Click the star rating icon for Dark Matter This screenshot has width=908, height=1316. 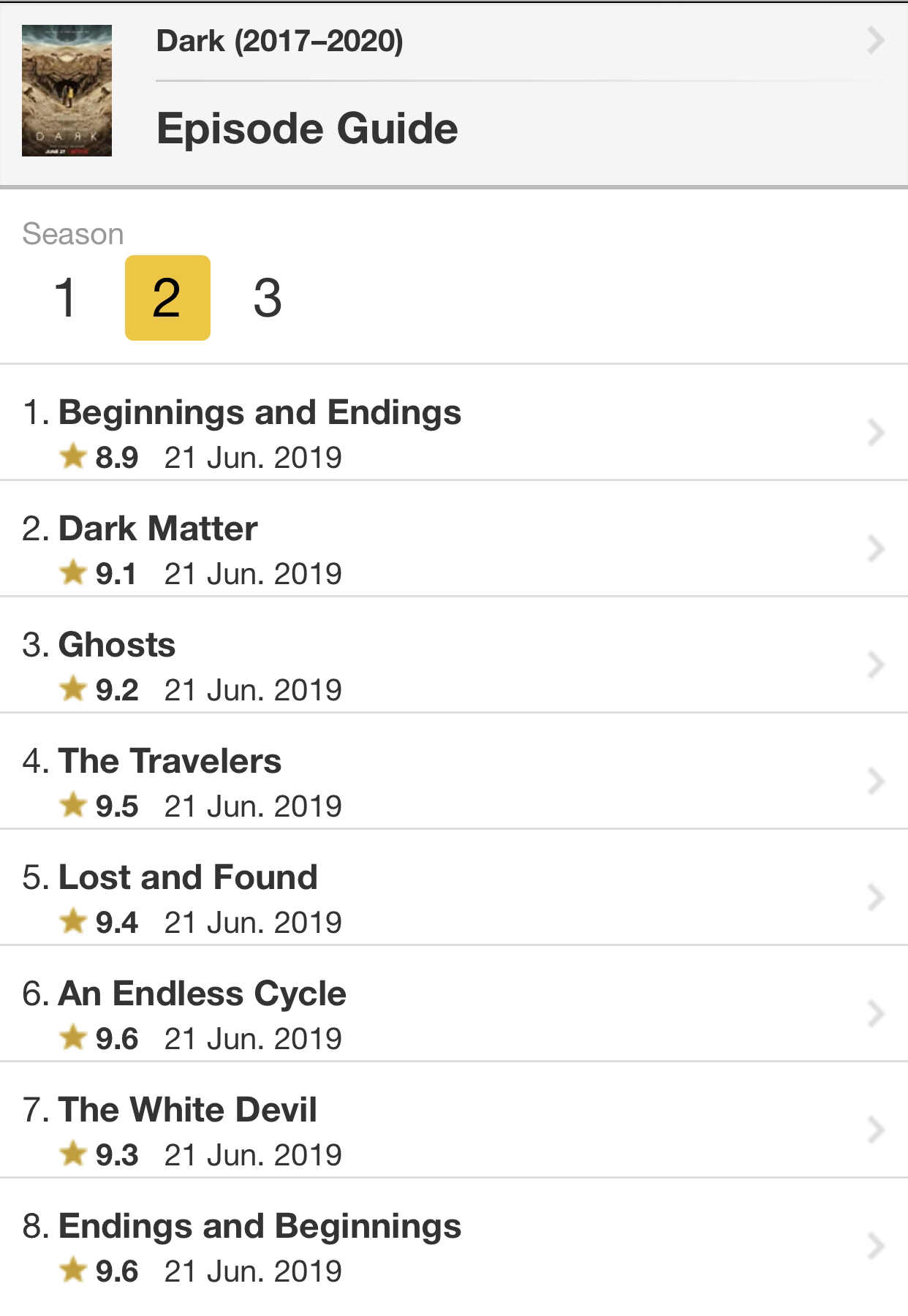point(73,572)
